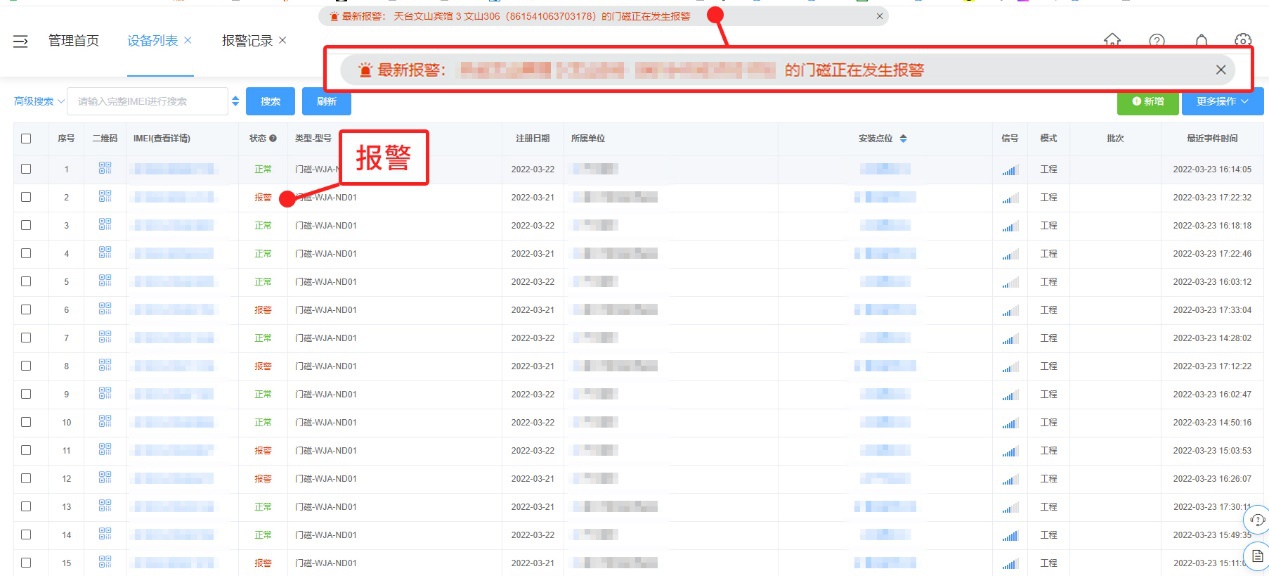This screenshot has height=576, width=1269.
Task: Click the QR code icon in row 8
Action: point(105,366)
